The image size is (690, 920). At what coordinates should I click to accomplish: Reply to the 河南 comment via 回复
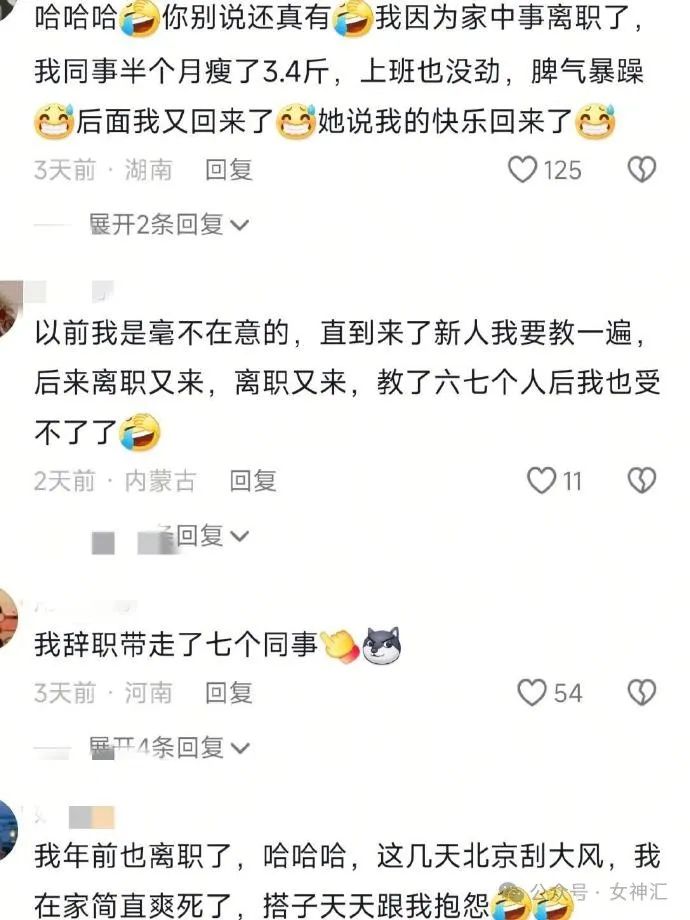pos(229,693)
